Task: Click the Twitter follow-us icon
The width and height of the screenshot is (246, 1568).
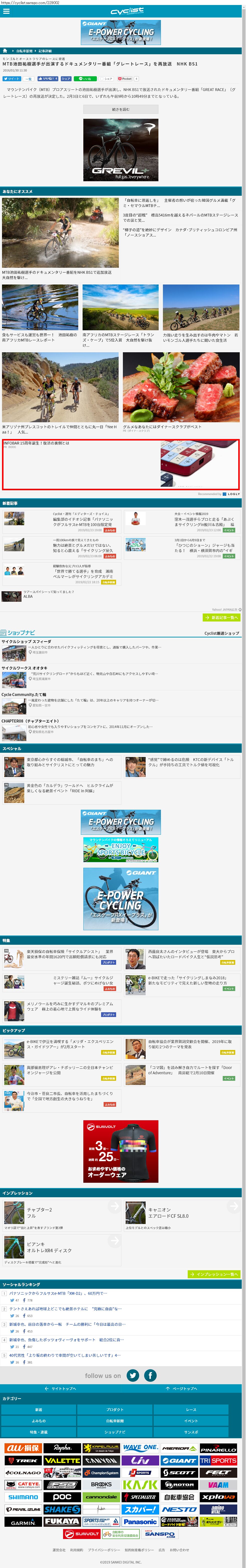Action: tap(133, 1376)
